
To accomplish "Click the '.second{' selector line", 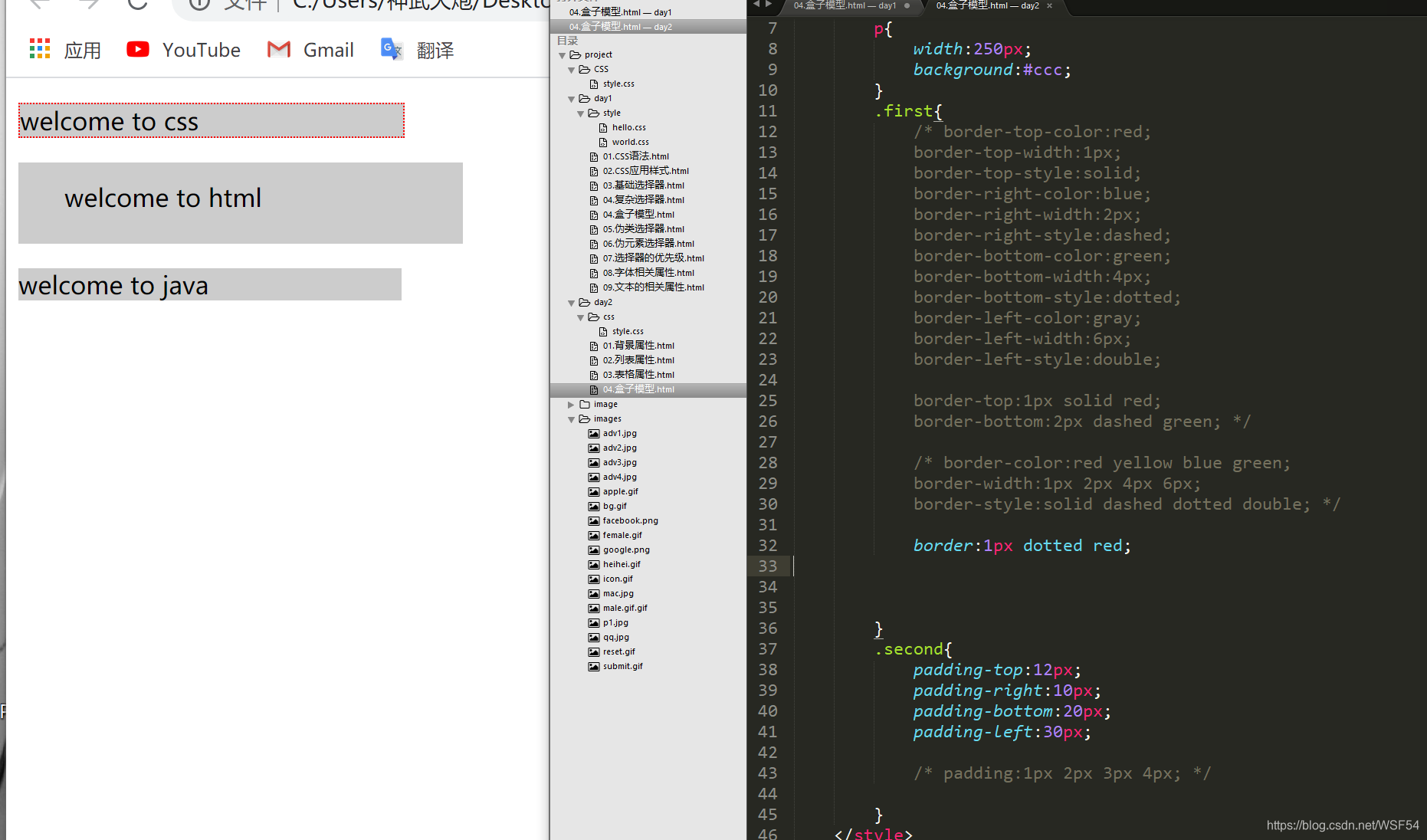I will [914, 649].
